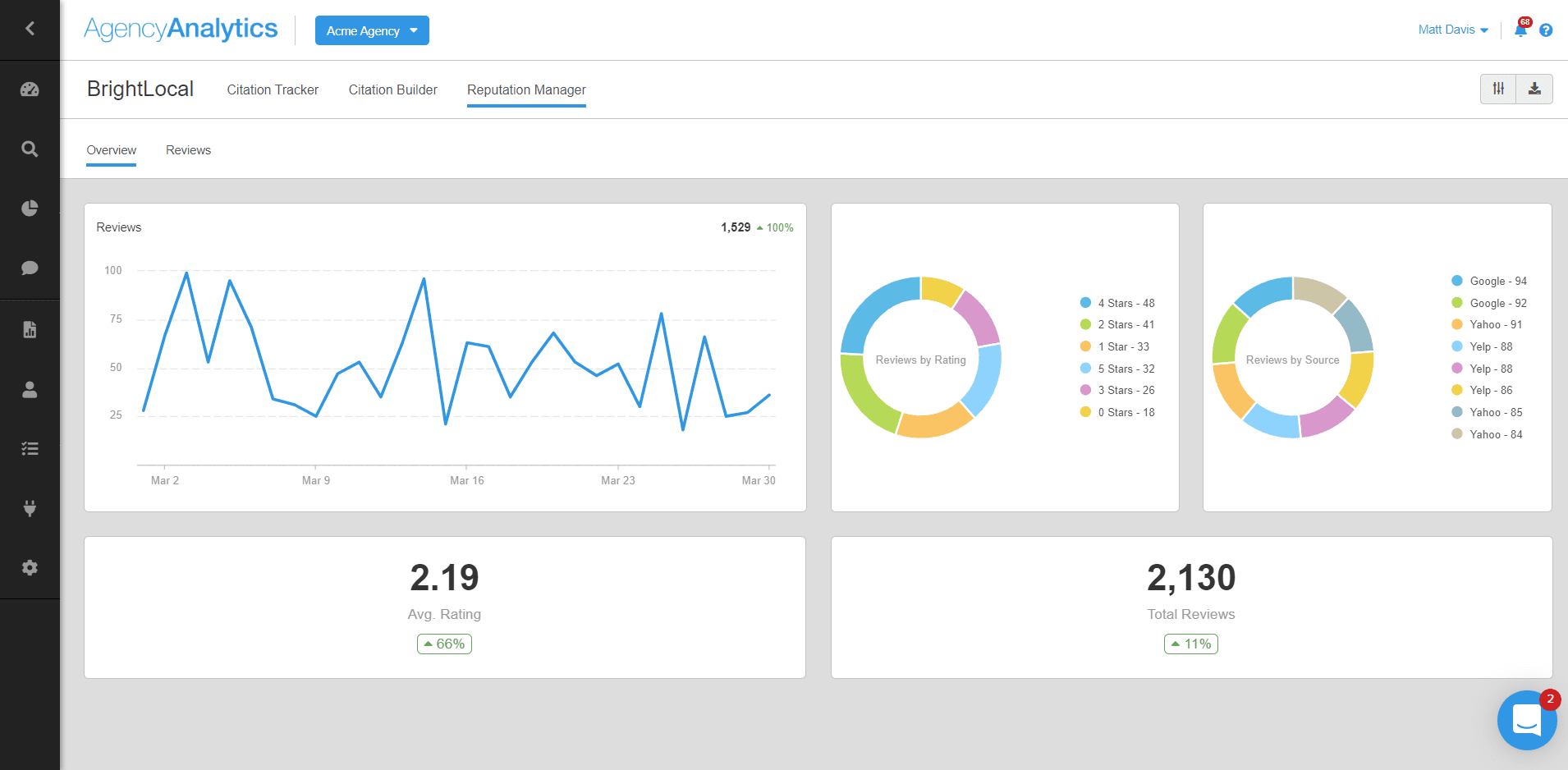Screen dimensions: 1568x770
Task: Open the Reports icon in the sidebar
Action: coord(30,329)
